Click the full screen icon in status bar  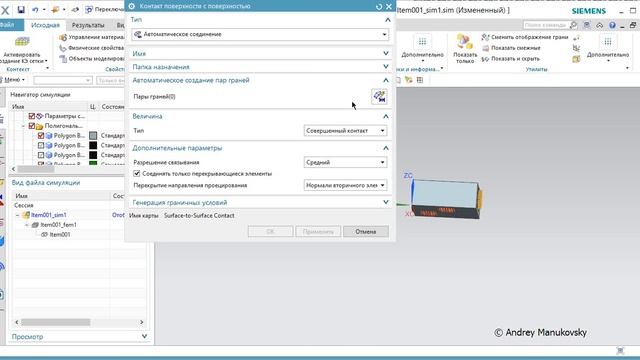coord(620,351)
